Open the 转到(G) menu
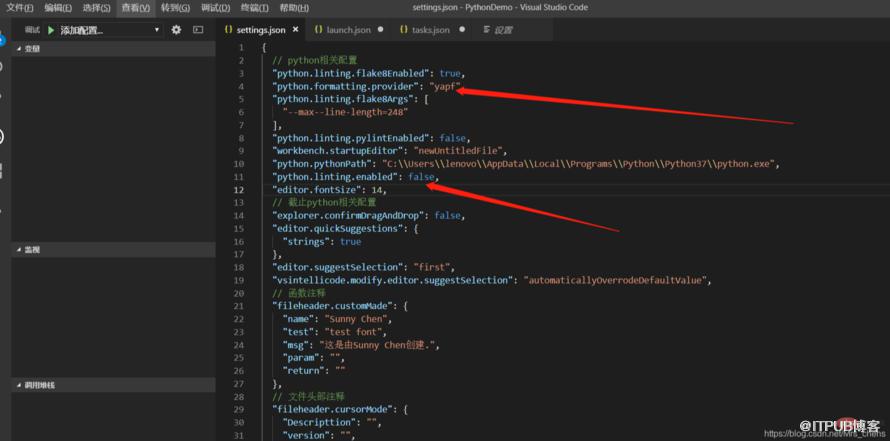890x441 pixels. pyautogui.click(x=175, y=8)
